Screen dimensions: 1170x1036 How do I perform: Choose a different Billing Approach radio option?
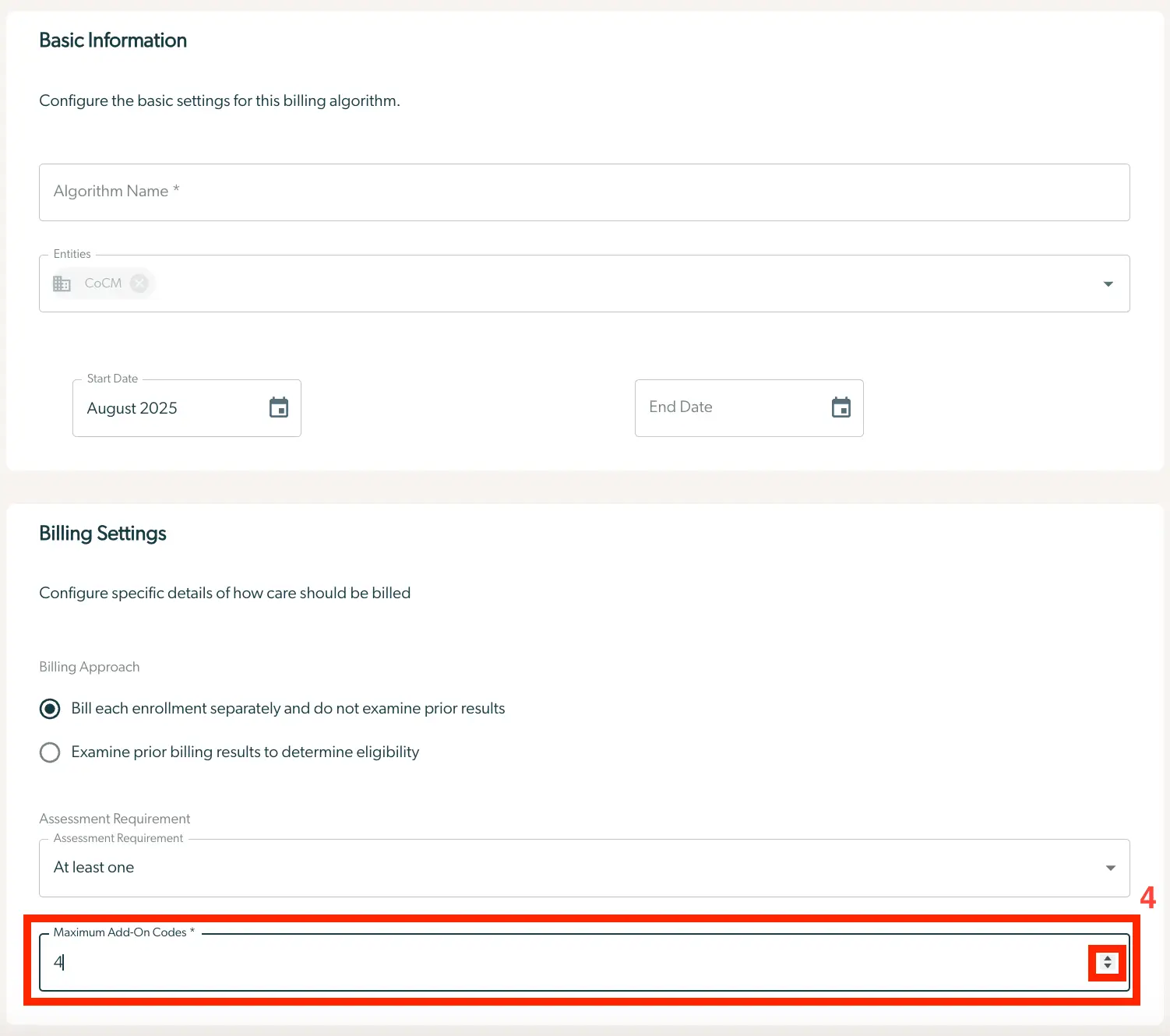pyautogui.click(x=49, y=752)
